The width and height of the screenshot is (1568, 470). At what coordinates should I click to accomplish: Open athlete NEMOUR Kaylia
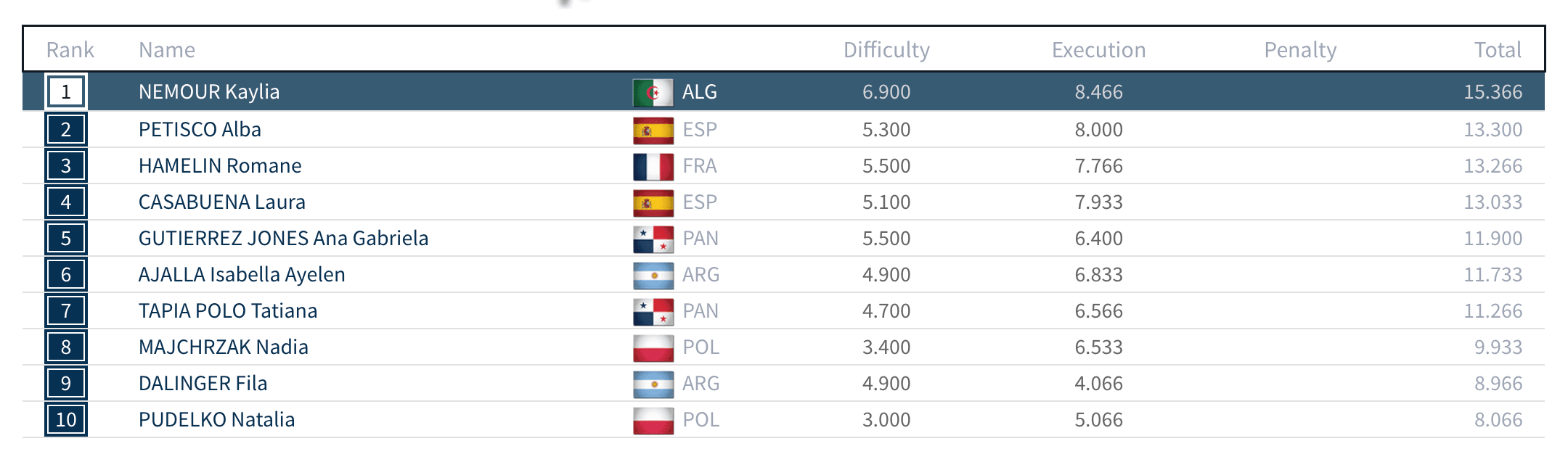(x=209, y=92)
